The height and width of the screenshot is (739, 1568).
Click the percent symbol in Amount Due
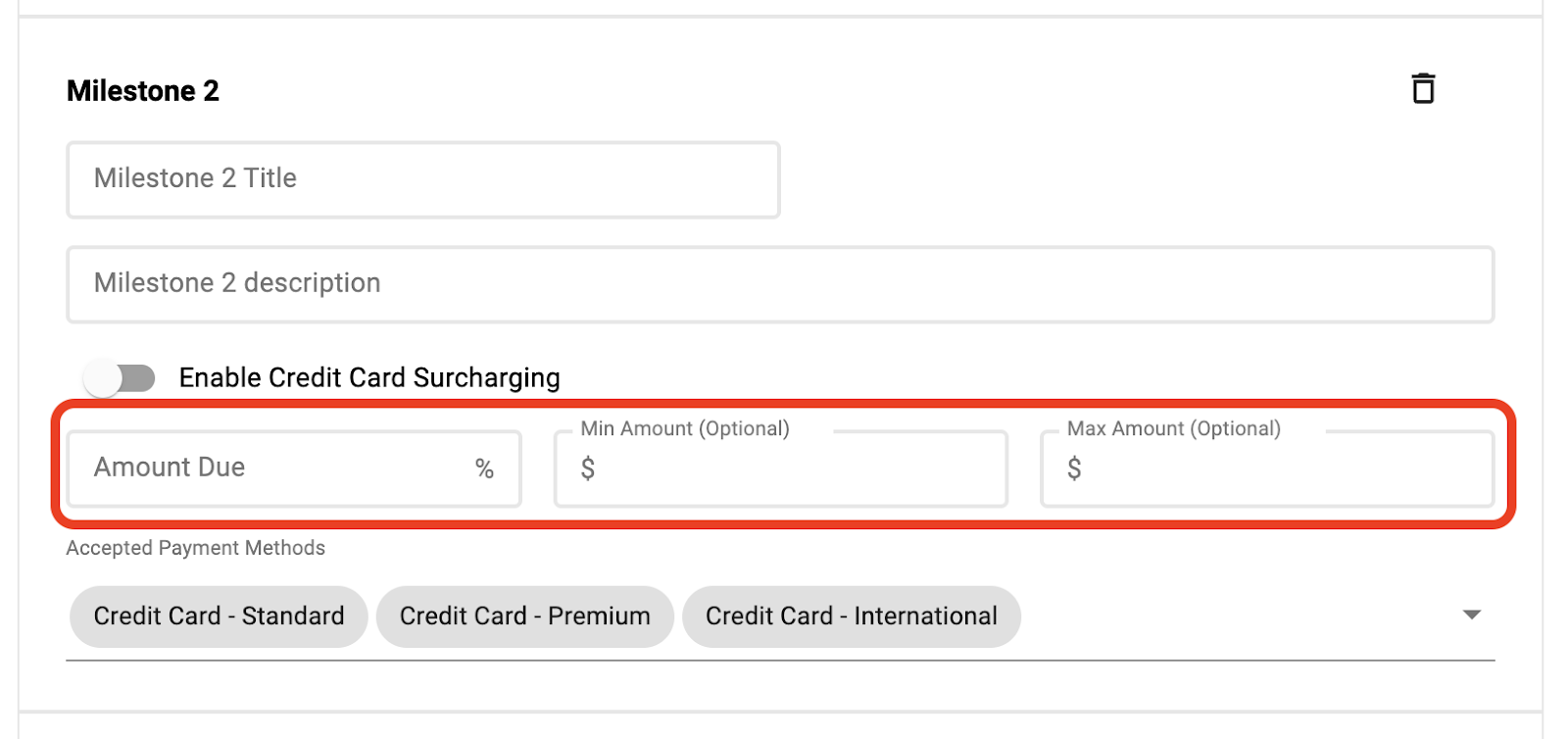coord(484,468)
